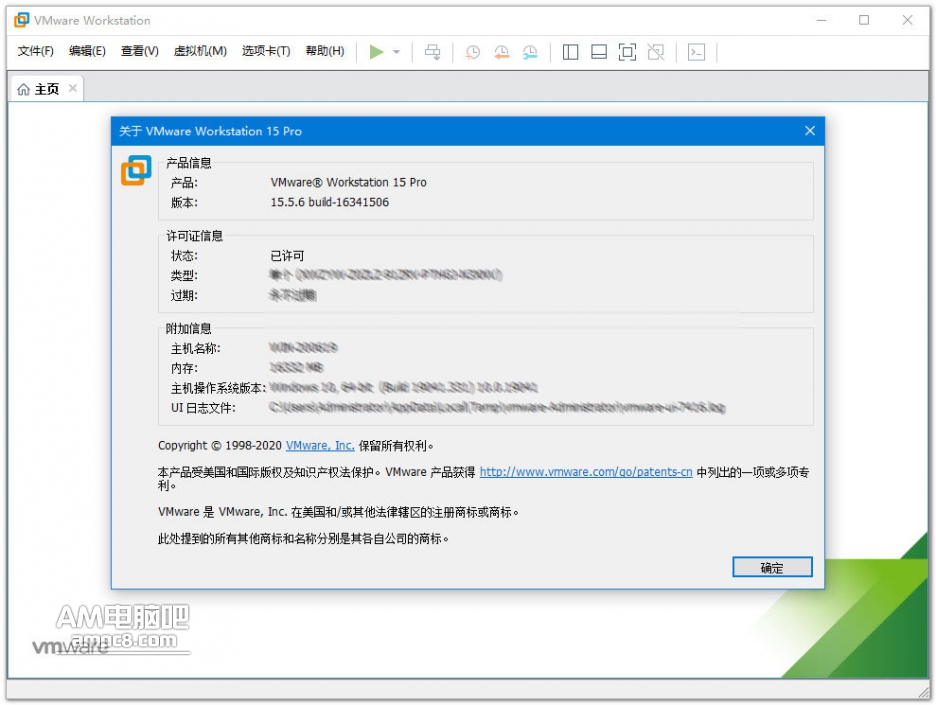Click the 确定 button
Viewport: 936px width, 705px height.
pos(772,567)
